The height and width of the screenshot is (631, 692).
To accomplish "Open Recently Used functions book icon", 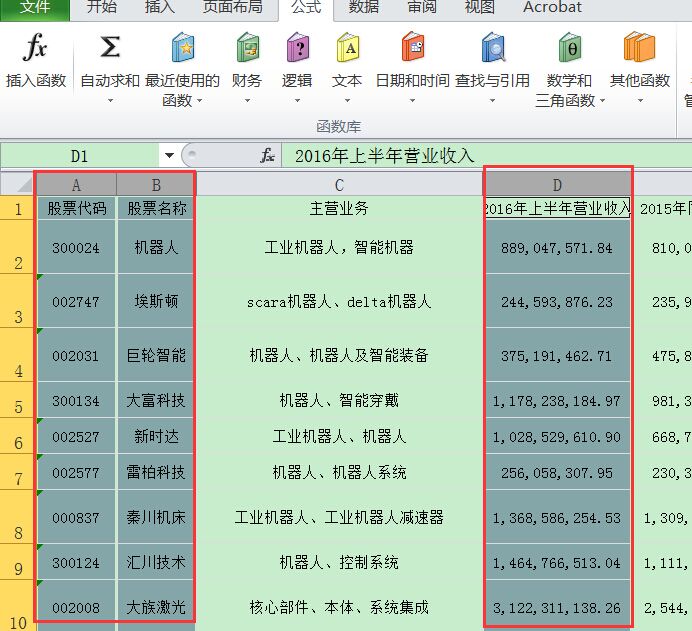I will coord(182,47).
